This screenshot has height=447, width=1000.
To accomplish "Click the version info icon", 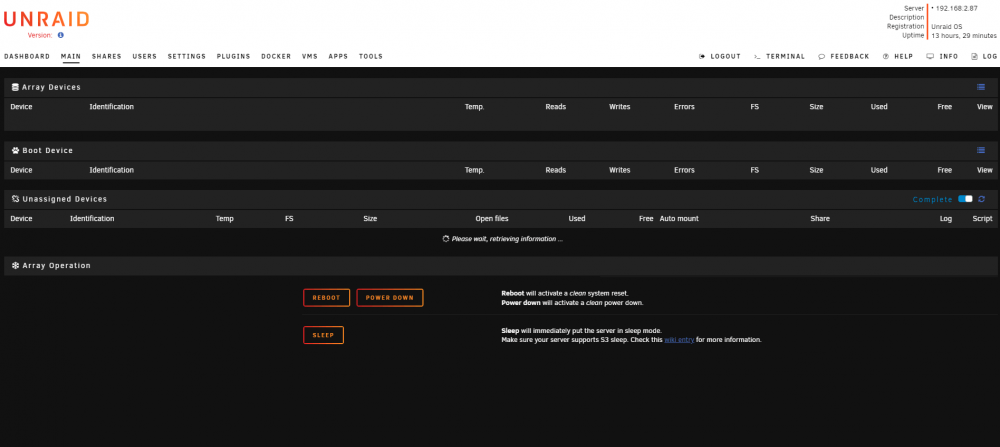I will (61, 36).
